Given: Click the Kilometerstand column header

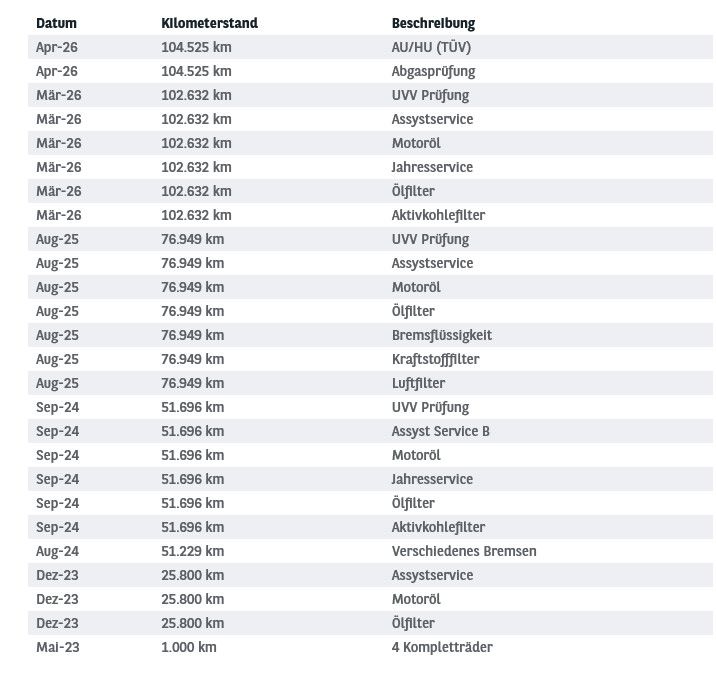Looking at the screenshot, I should (209, 23).
